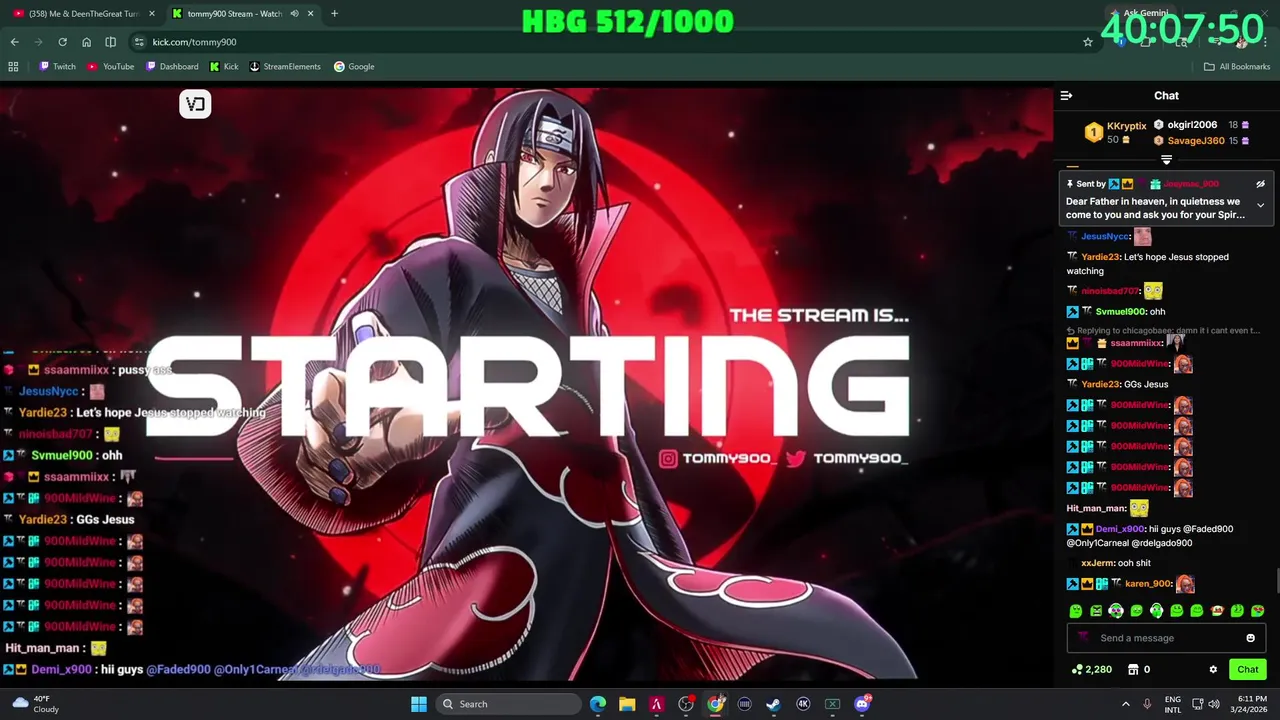Open the Google bookmark

click(x=354, y=67)
